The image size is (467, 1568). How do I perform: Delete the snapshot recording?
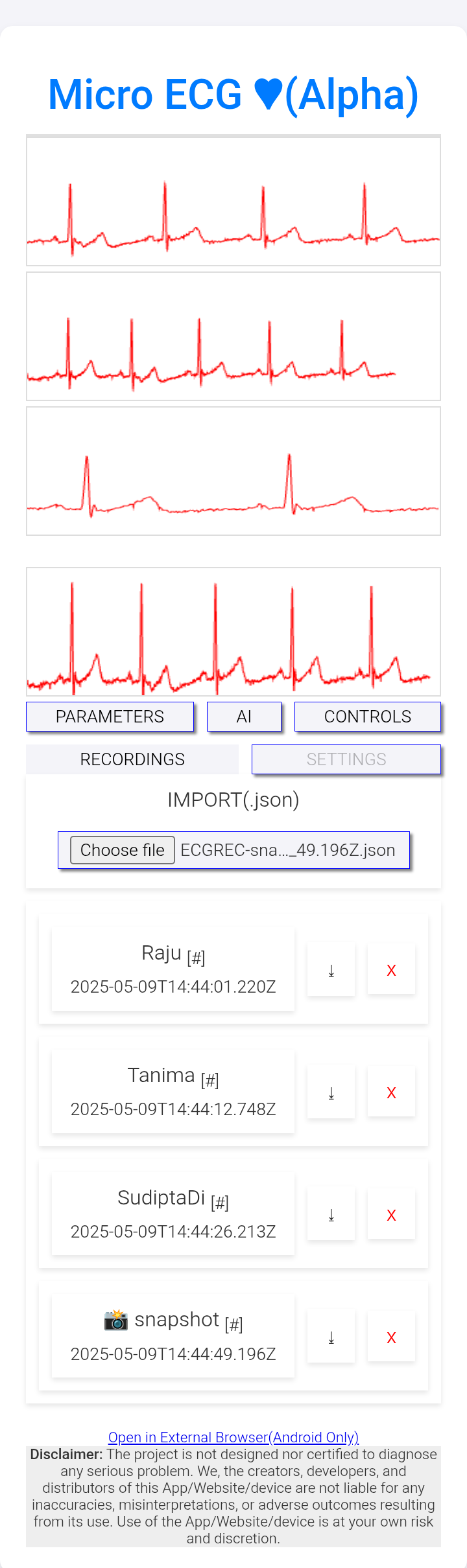point(391,1337)
